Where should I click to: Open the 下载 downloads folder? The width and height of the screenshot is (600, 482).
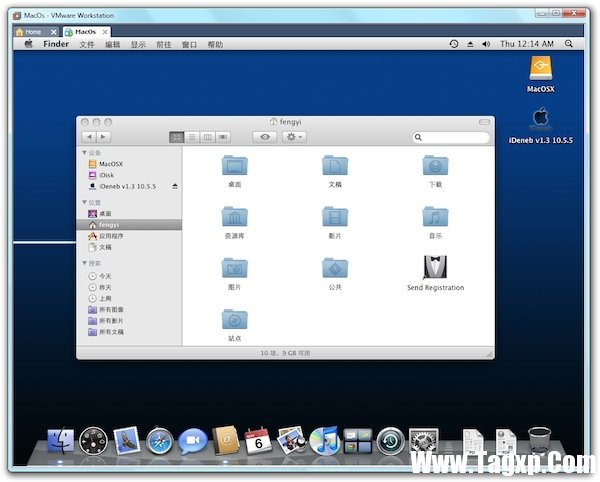pos(435,166)
